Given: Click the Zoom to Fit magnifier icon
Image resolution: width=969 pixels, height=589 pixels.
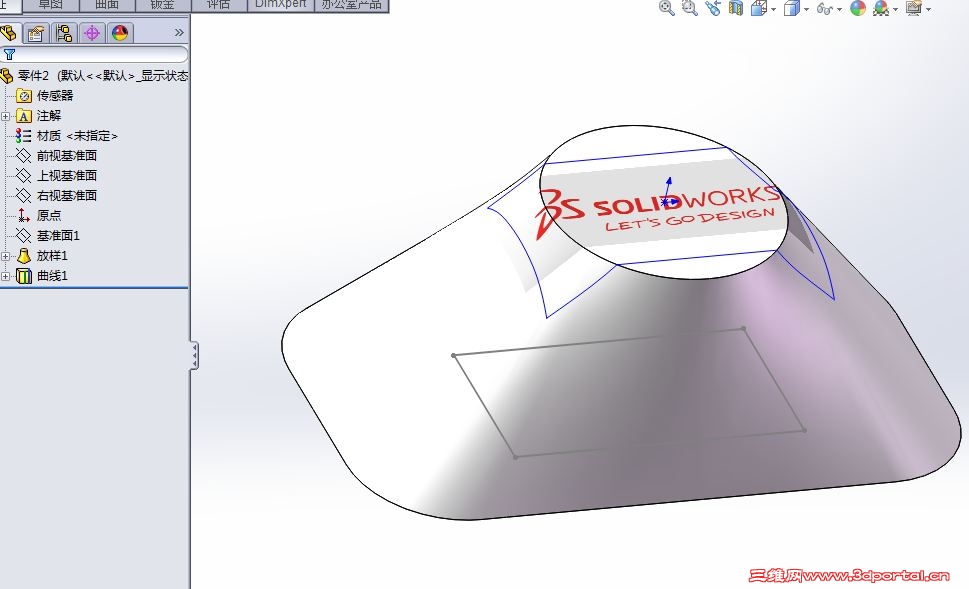Looking at the screenshot, I should (x=666, y=8).
